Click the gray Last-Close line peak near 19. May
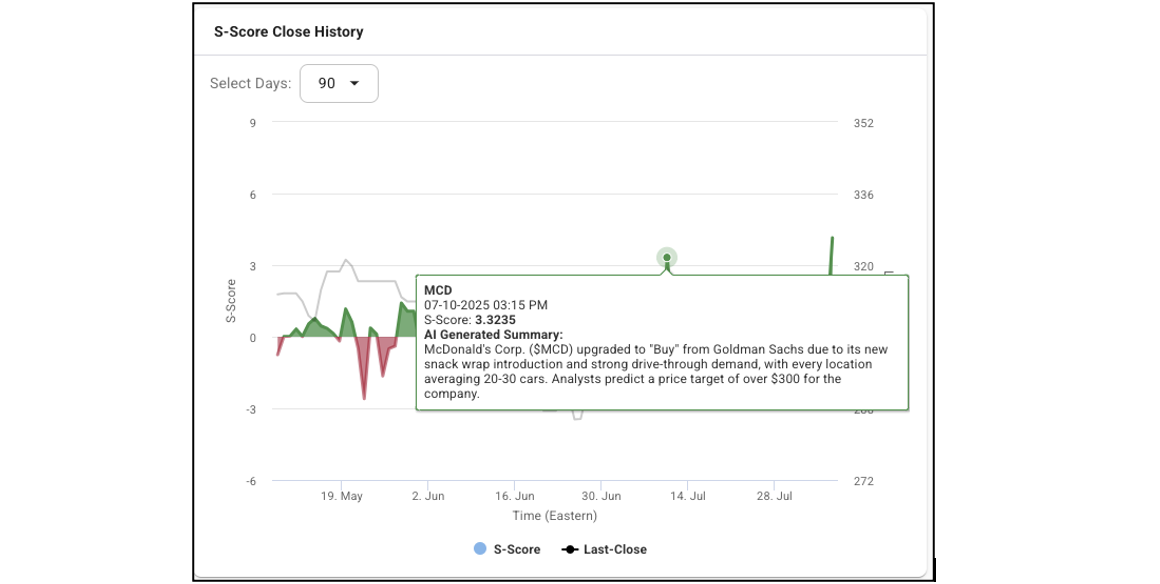This screenshot has width=1160, height=584. [346, 260]
